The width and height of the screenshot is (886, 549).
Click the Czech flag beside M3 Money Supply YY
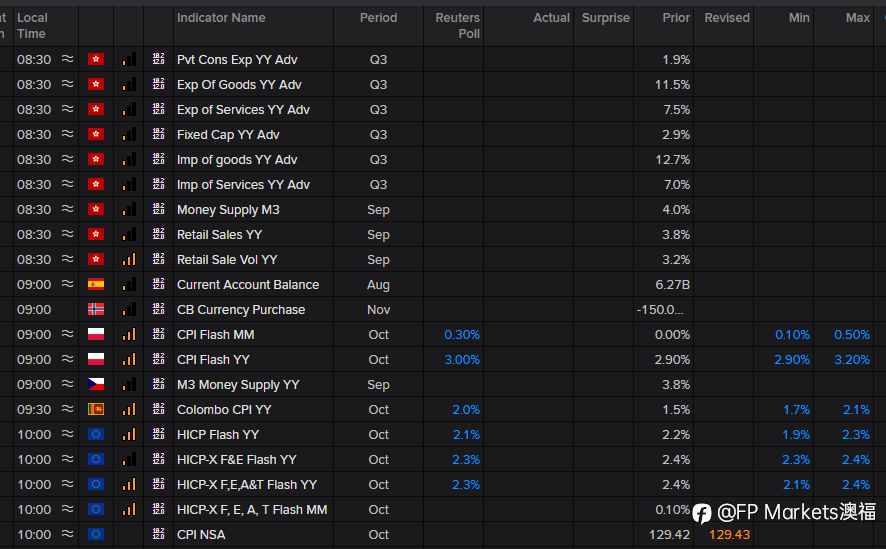(x=96, y=385)
